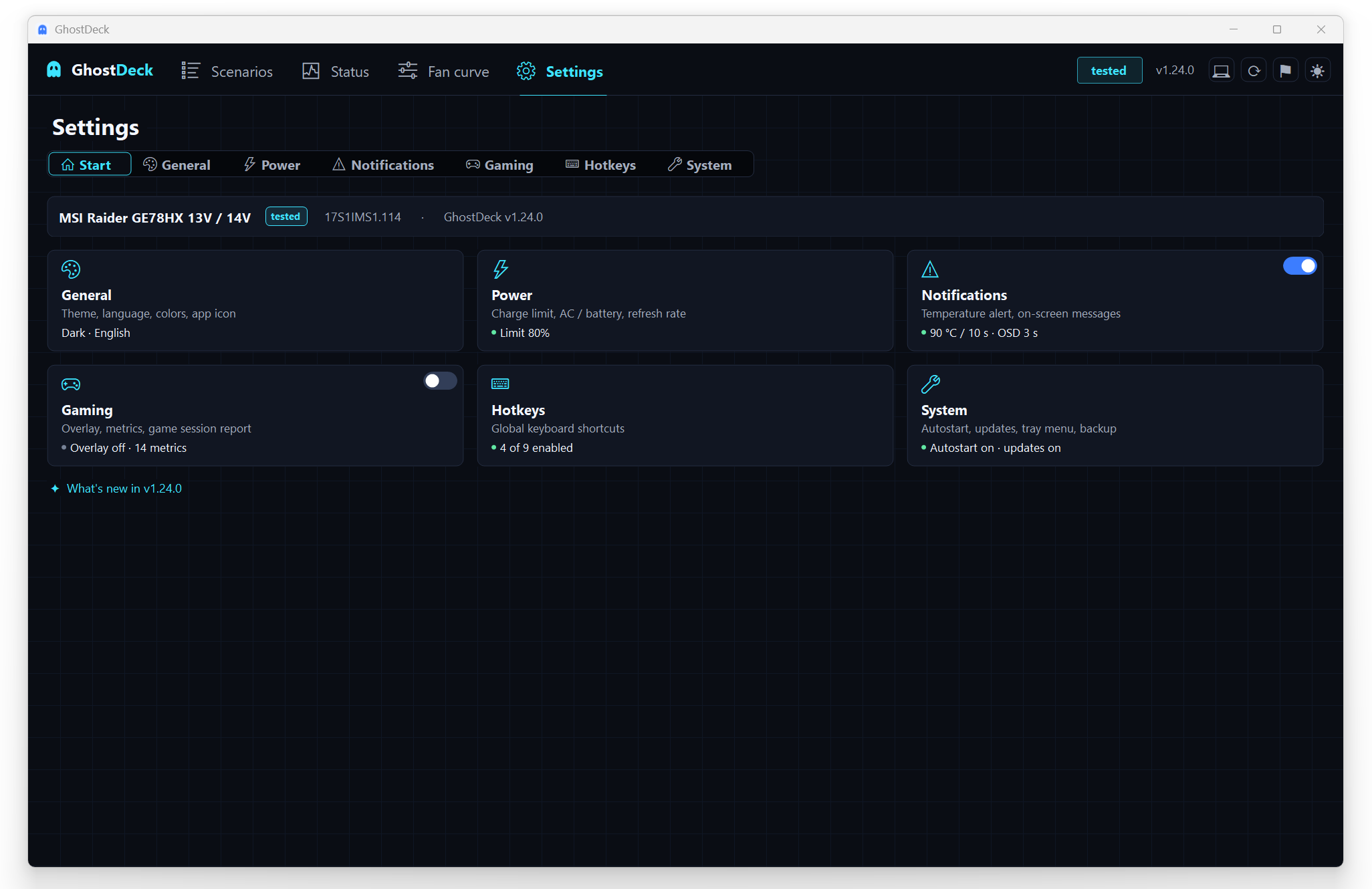Open the Scenarios page
1372x889 pixels.
[x=227, y=72]
